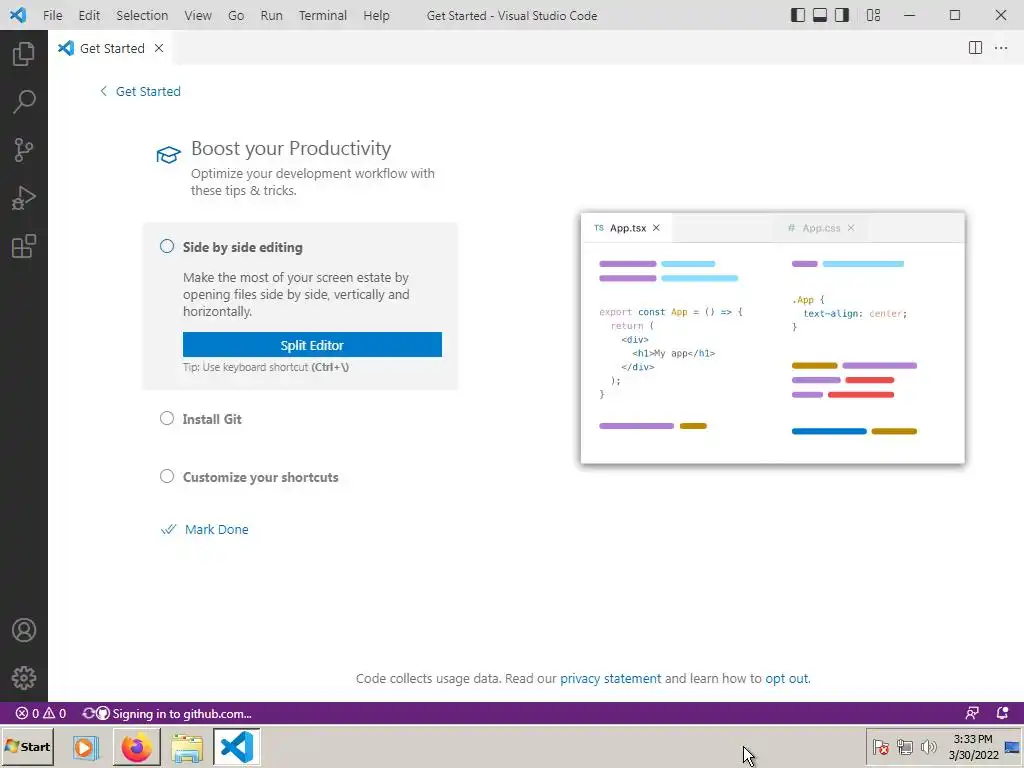
Task: Click the Boost your Productivity heading
Action: 291,148
